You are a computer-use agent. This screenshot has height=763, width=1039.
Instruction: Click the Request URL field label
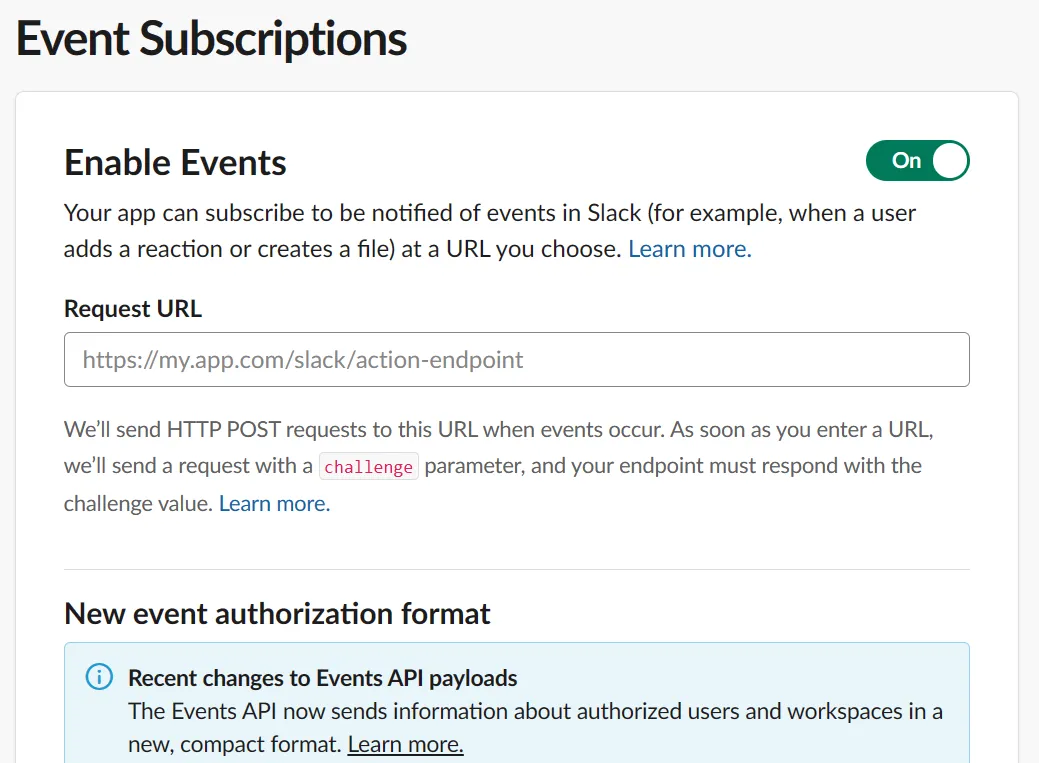coord(132,309)
